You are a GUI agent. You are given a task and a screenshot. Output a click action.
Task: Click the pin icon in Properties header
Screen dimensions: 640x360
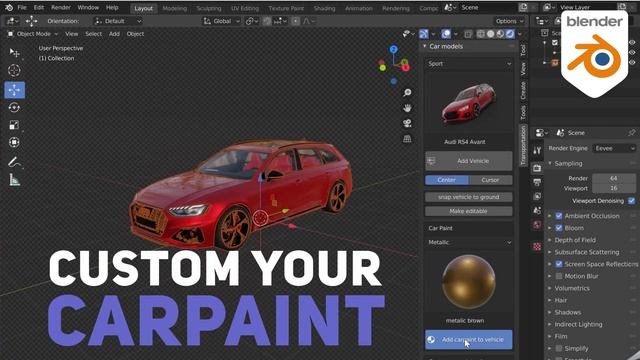(x=632, y=133)
